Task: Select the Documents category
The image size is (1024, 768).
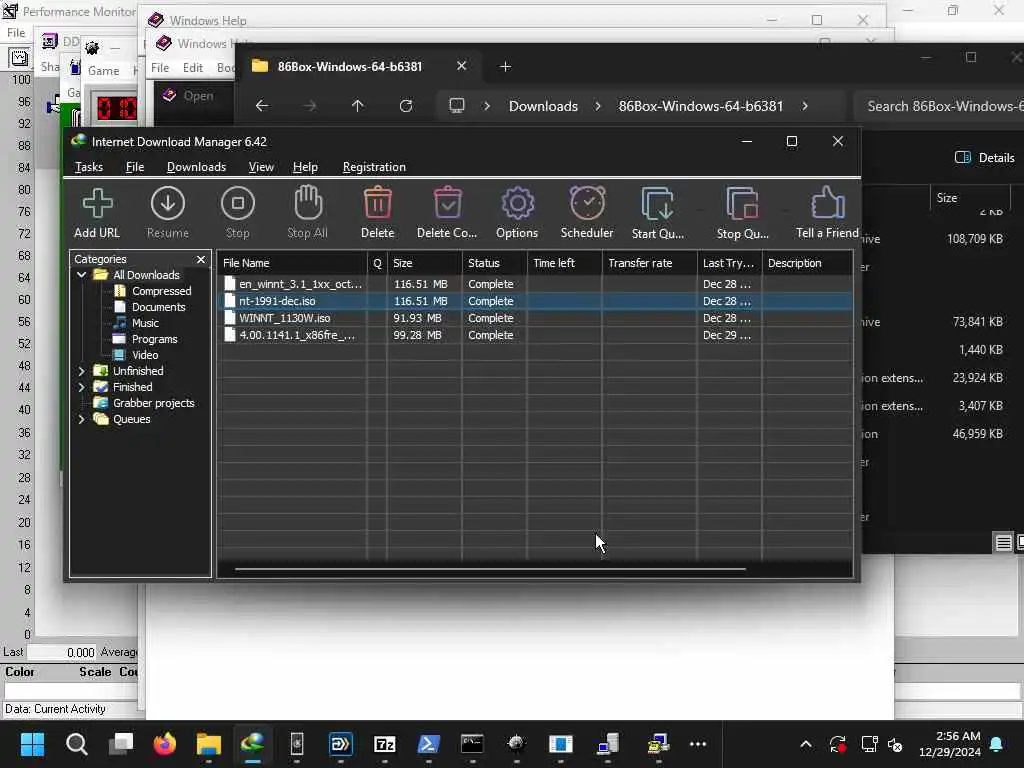Action: pyautogui.click(x=158, y=307)
